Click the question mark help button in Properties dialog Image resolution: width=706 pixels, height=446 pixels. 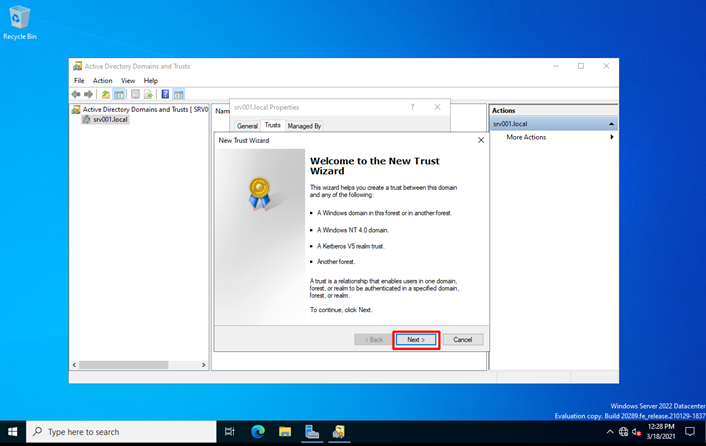pyautogui.click(x=412, y=107)
